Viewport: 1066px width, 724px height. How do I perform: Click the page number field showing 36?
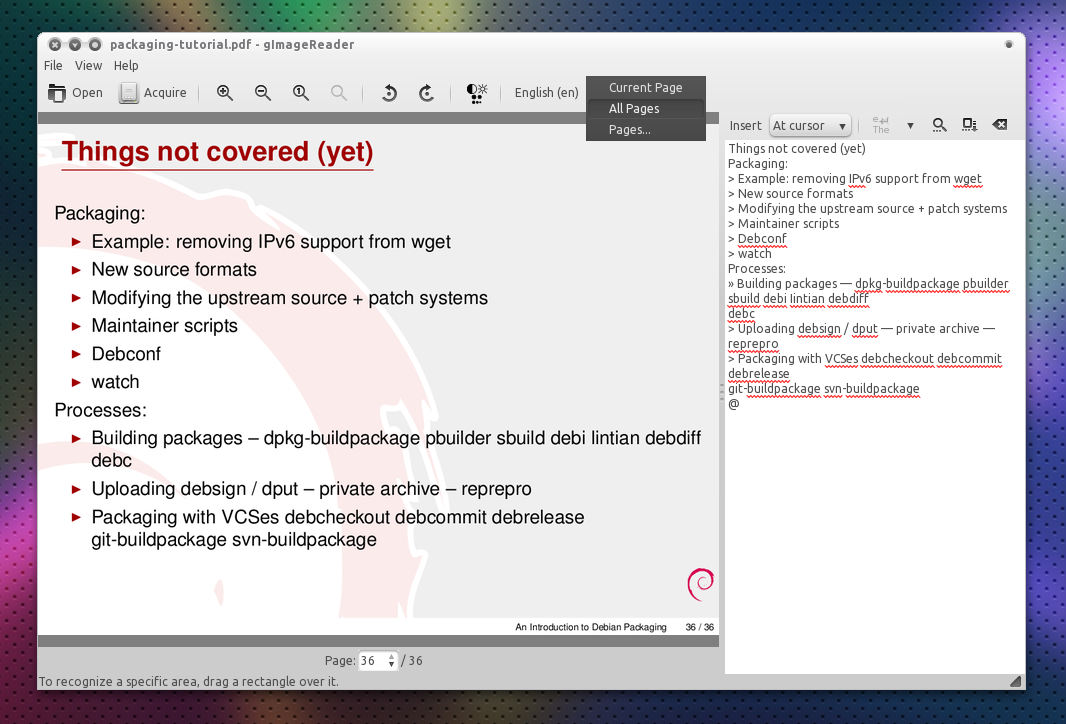[373, 660]
